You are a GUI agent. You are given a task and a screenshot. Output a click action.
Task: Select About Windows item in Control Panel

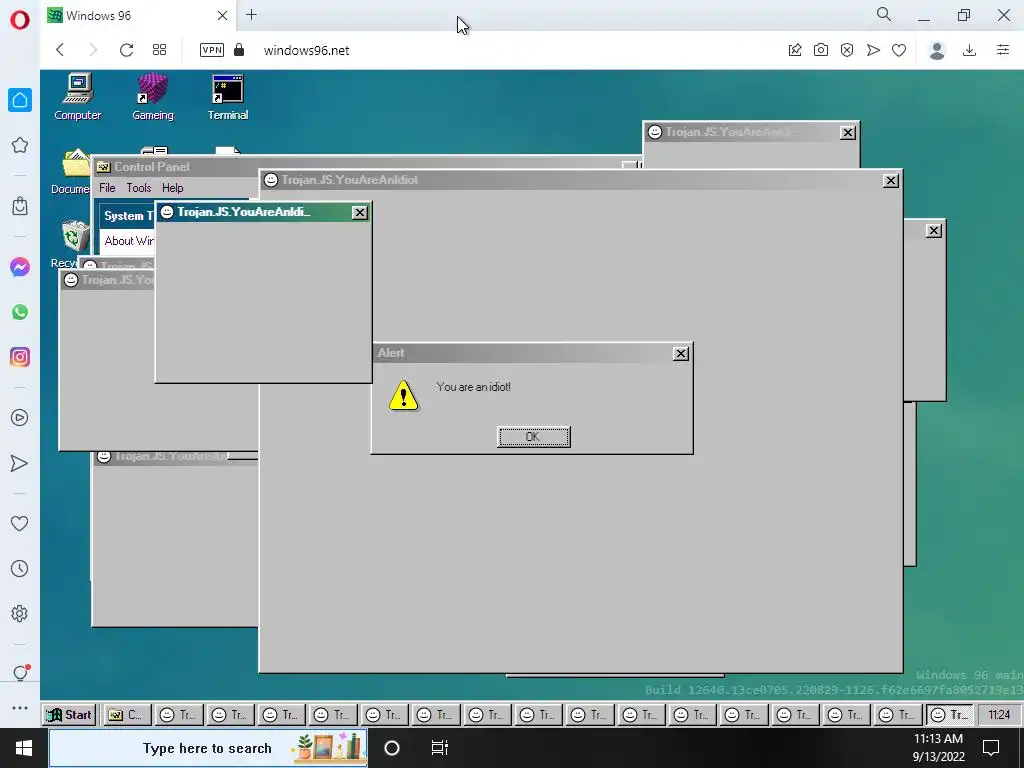pos(129,241)
